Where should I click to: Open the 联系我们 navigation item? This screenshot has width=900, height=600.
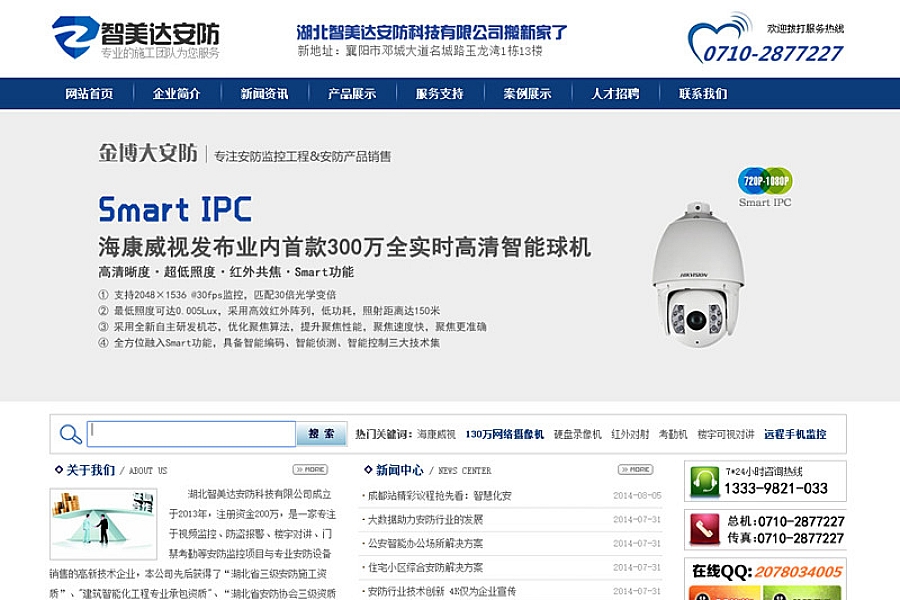click(703, 94)
